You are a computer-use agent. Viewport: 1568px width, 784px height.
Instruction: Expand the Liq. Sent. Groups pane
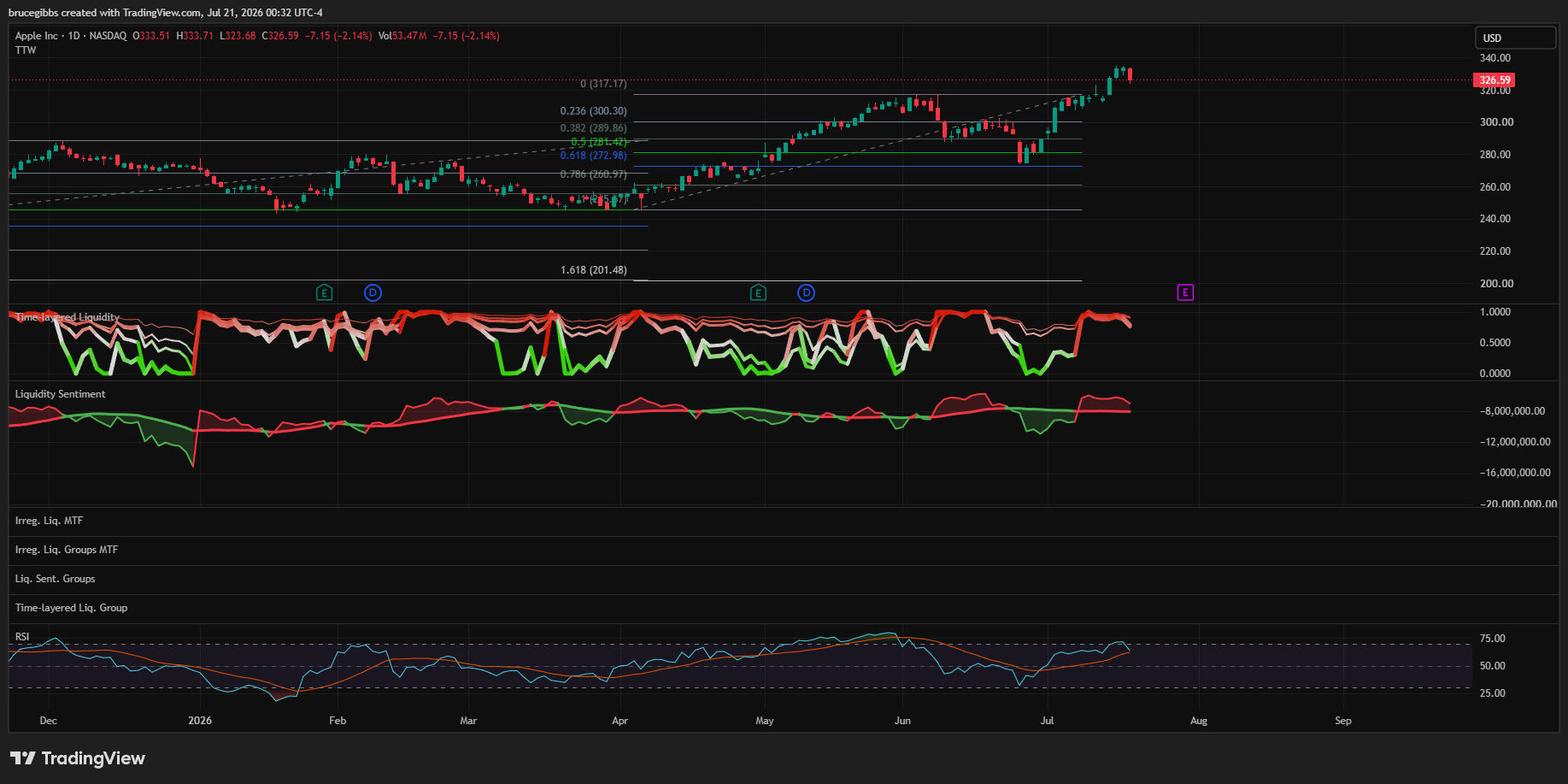click(55, 579)
